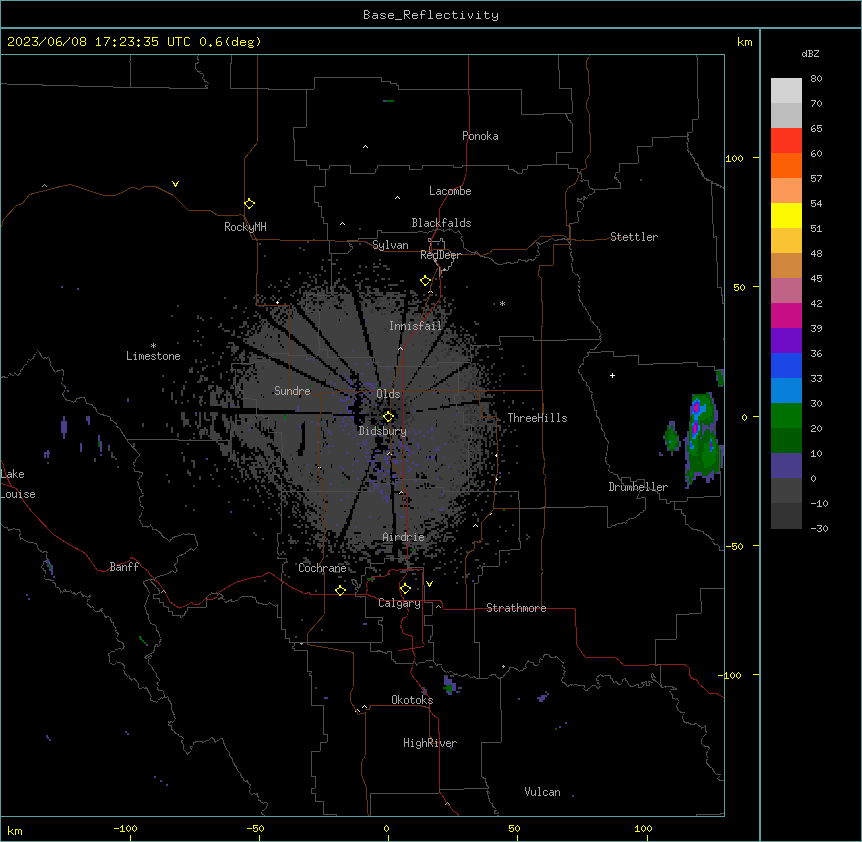The image size is (862, 842).
Task: Click the purple 39 dBZ legend swatch
Action: [786, 340]
